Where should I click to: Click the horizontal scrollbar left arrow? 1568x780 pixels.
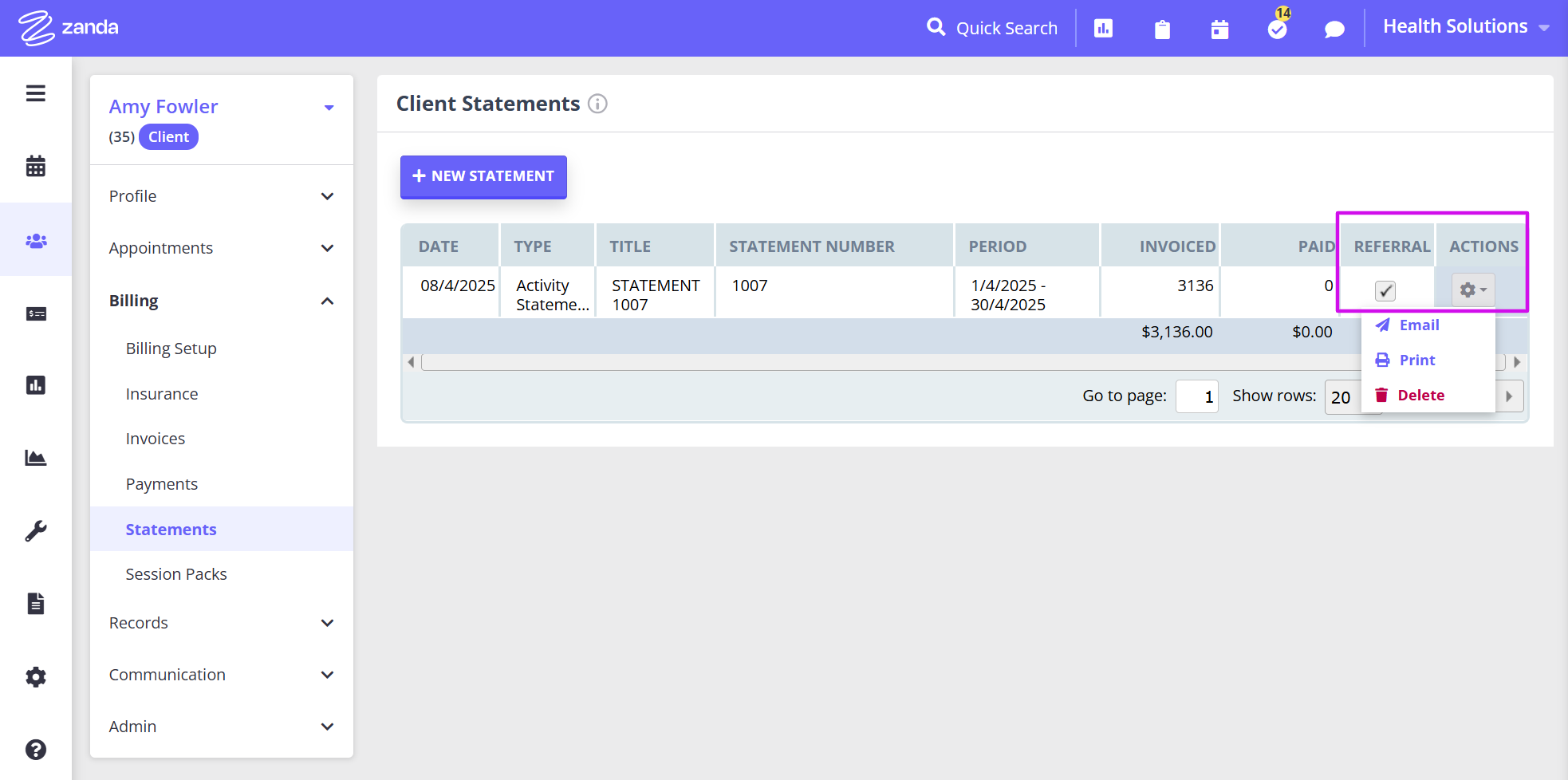[411, 362]
